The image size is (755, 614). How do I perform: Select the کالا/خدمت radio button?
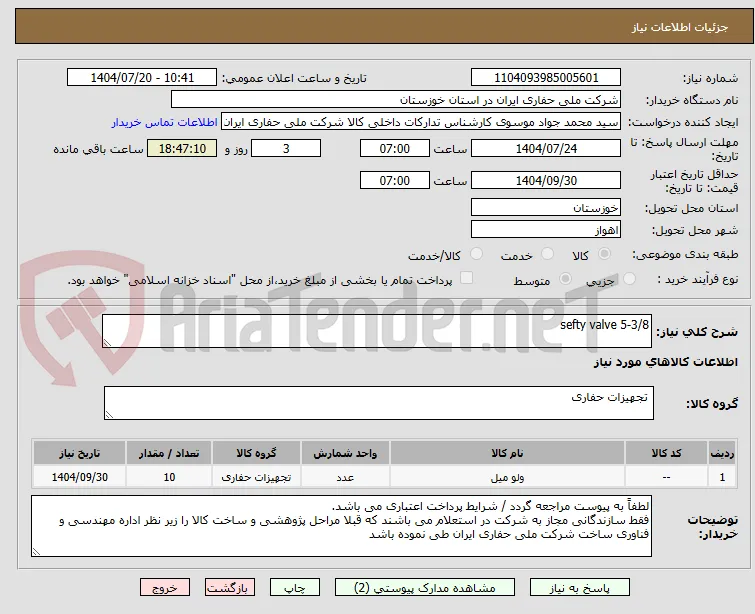[x=476, y=254]
